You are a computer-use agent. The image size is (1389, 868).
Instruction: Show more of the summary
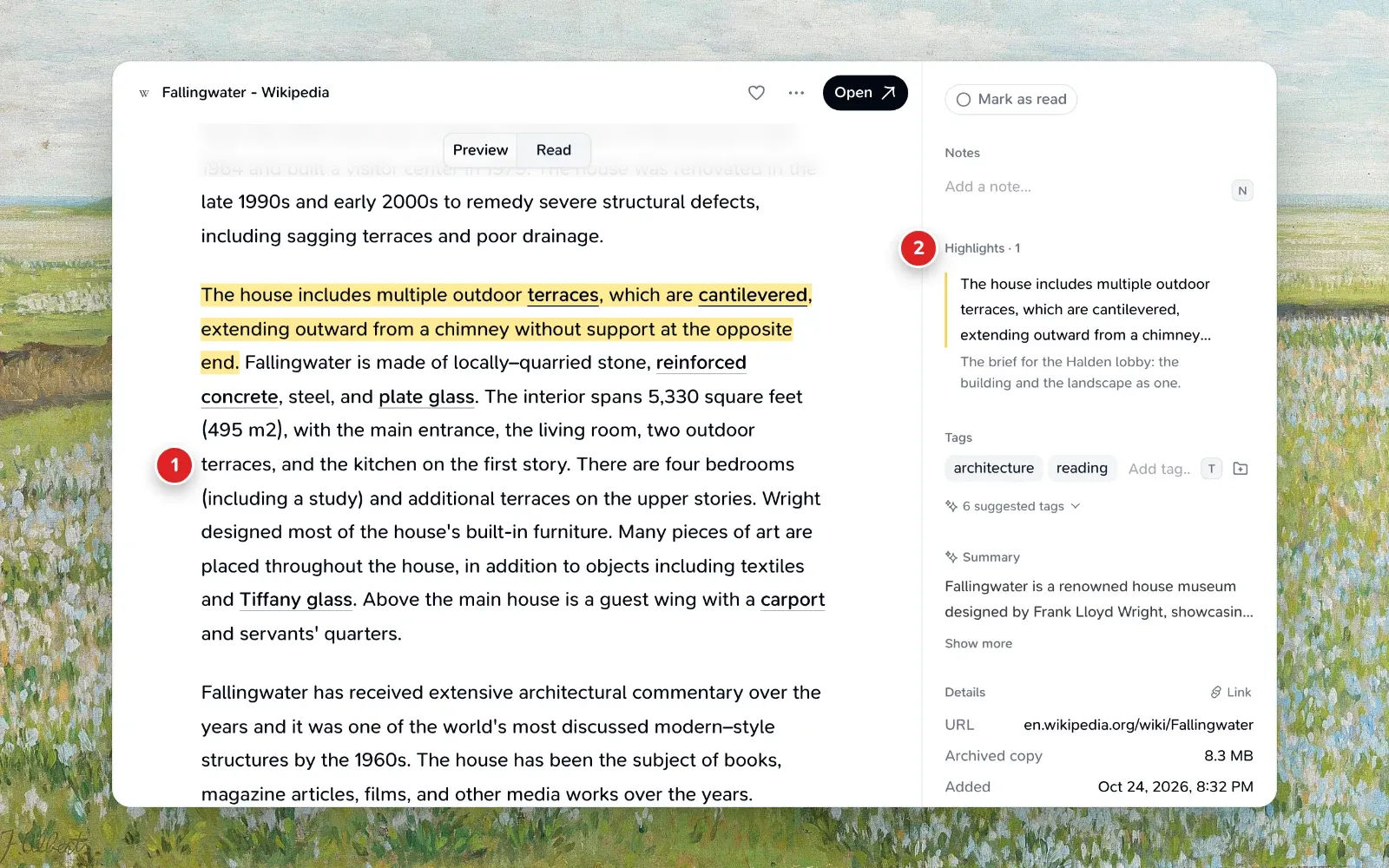tap(978, 644)
